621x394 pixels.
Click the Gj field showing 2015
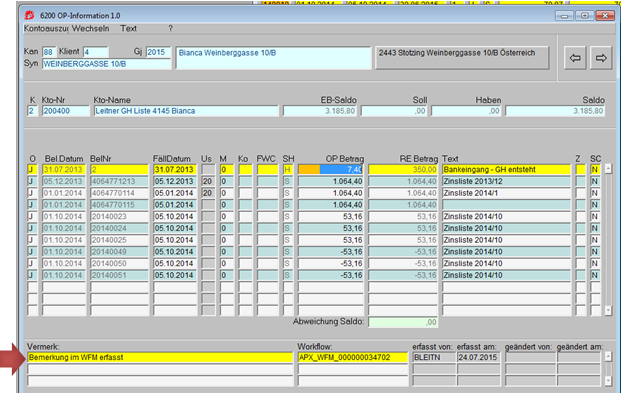[x=158, y=52]
